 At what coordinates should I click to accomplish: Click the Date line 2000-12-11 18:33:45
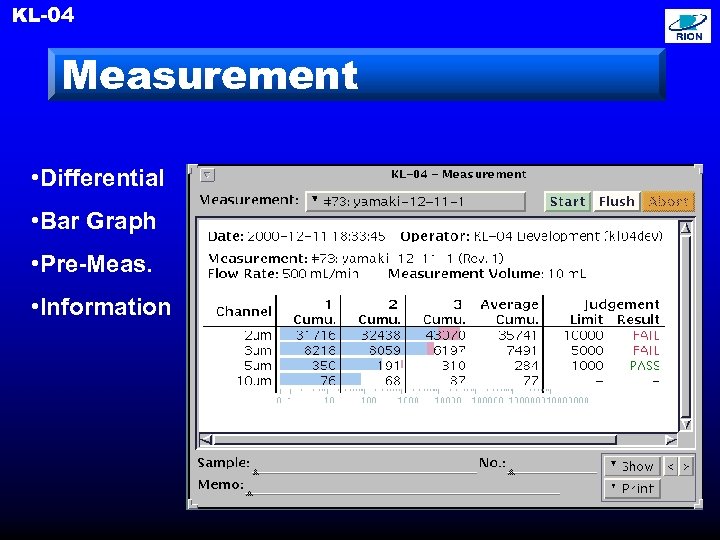point(296,236)
